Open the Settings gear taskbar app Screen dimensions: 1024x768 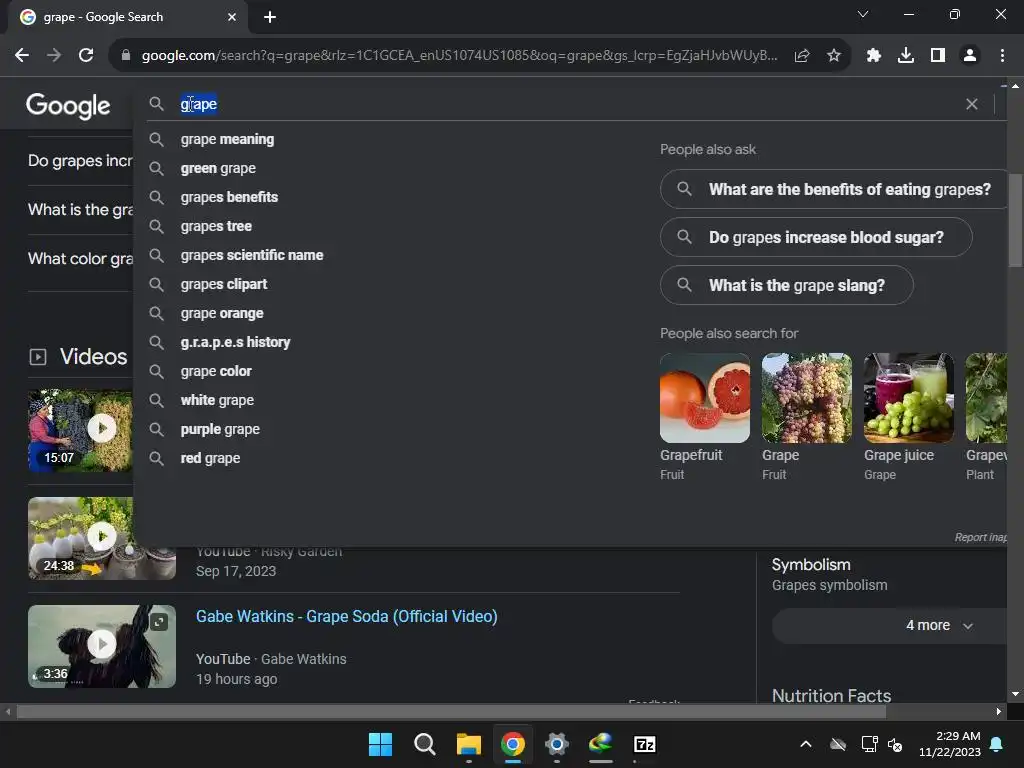[x=556, y=744]
